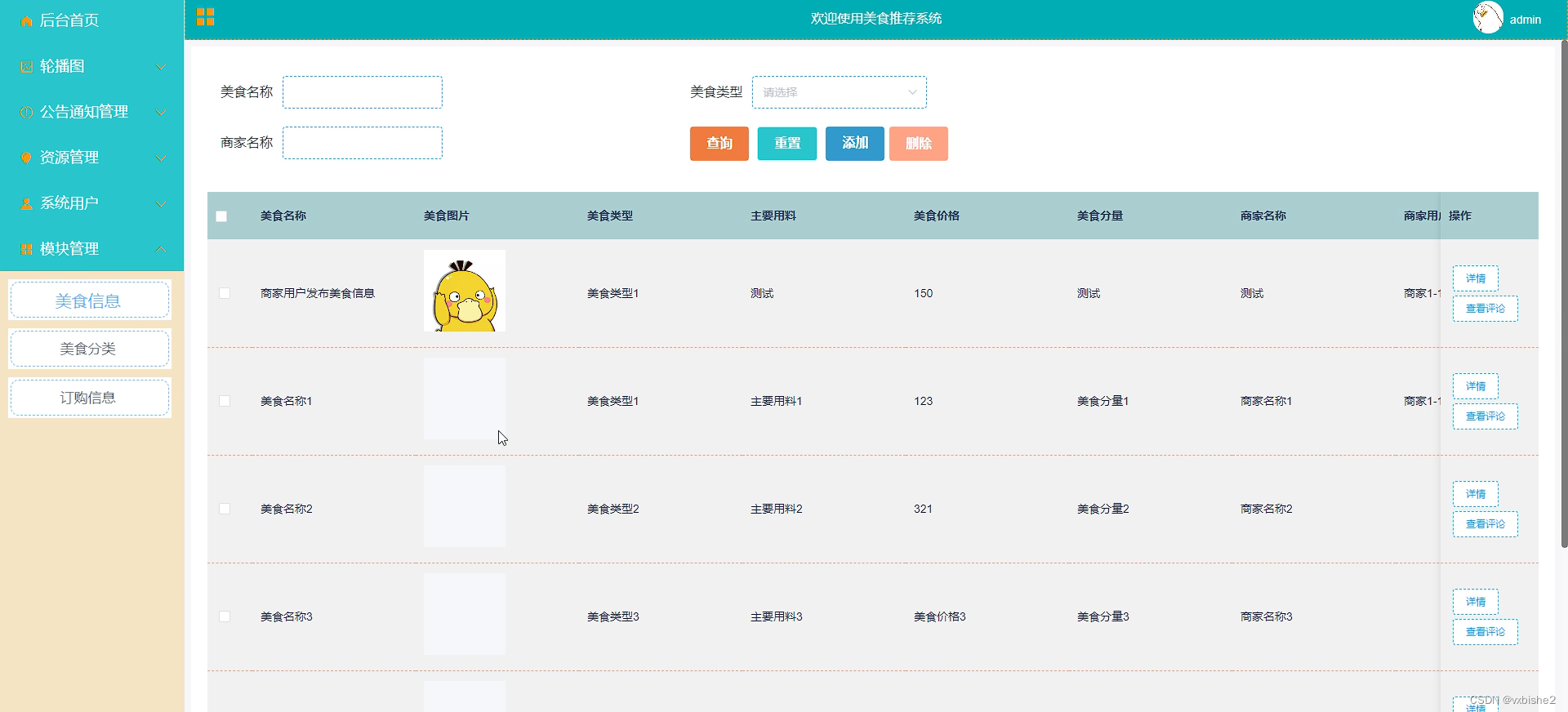Click the price cell 321
Screen dimensions: 1568x712
(923, 509)
